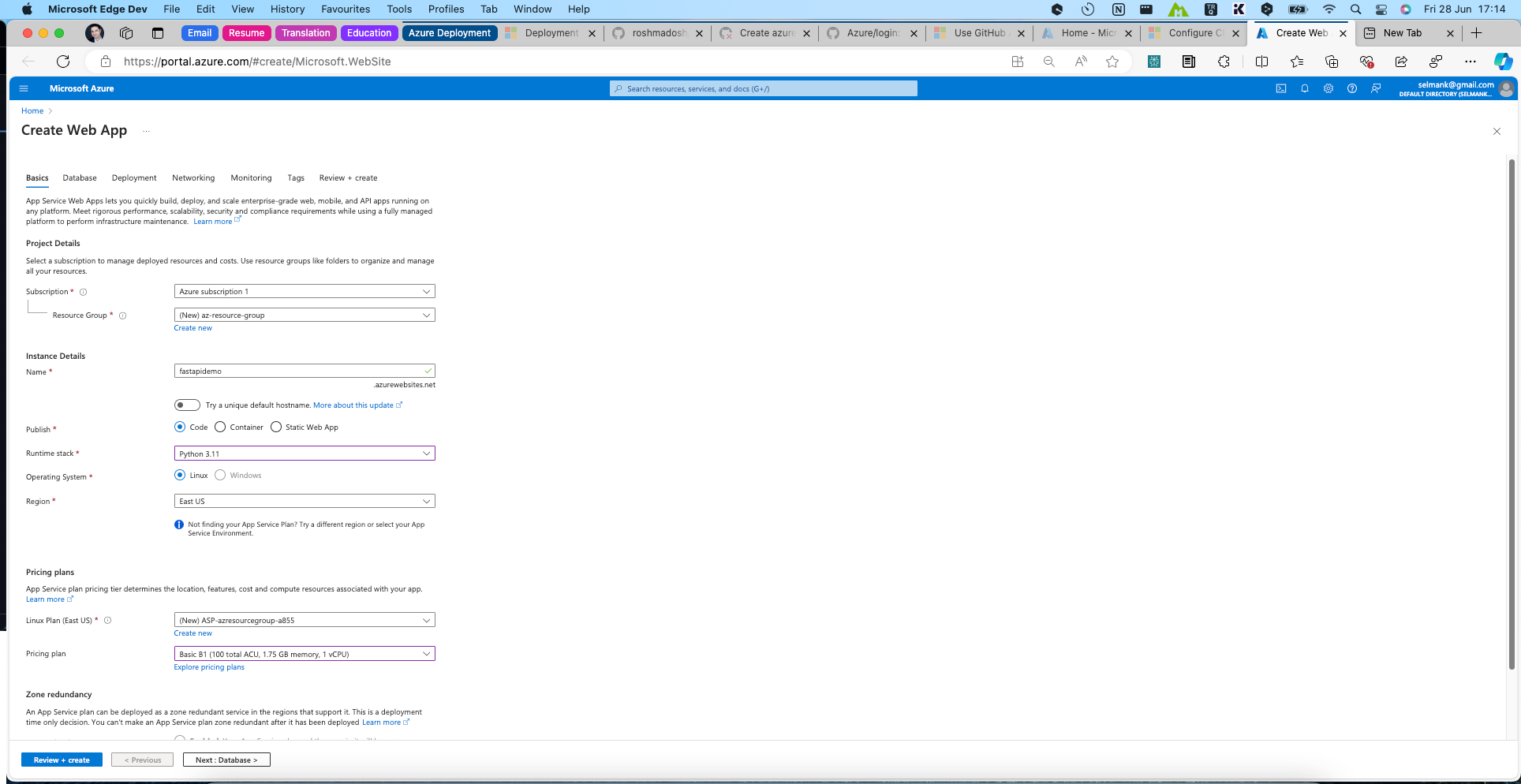Screen dimensions: 1521x784
Task: Open the History menu in menu bar
Action: (x=287, y=9)
